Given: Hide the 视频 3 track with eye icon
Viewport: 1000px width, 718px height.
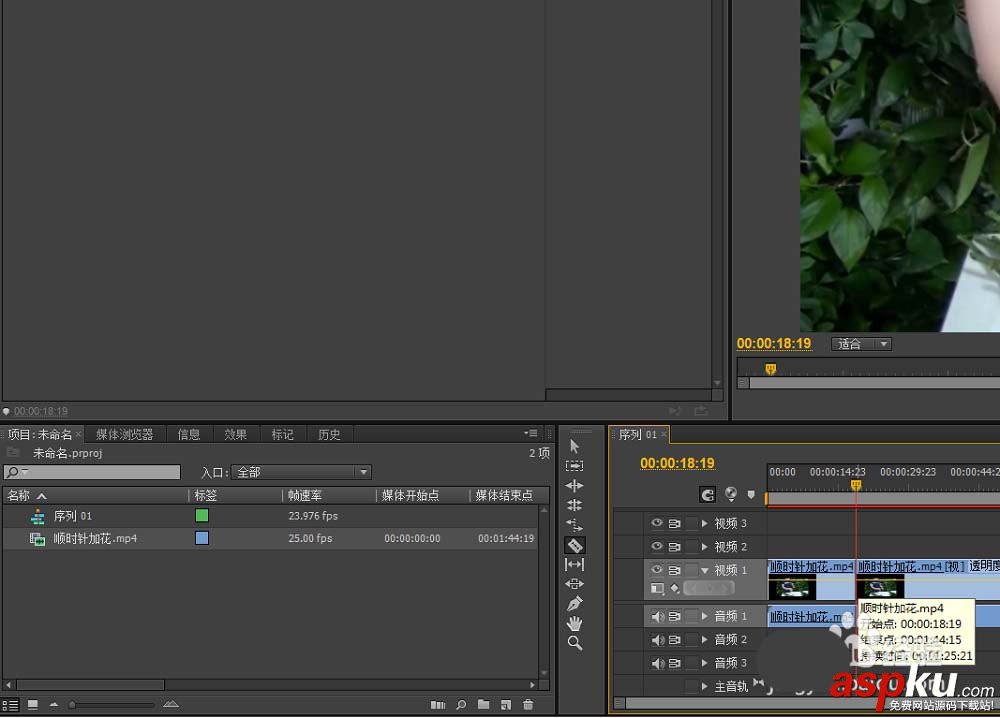Looking at the screenshot, I should pyautogui.click(x=657, y=523).
